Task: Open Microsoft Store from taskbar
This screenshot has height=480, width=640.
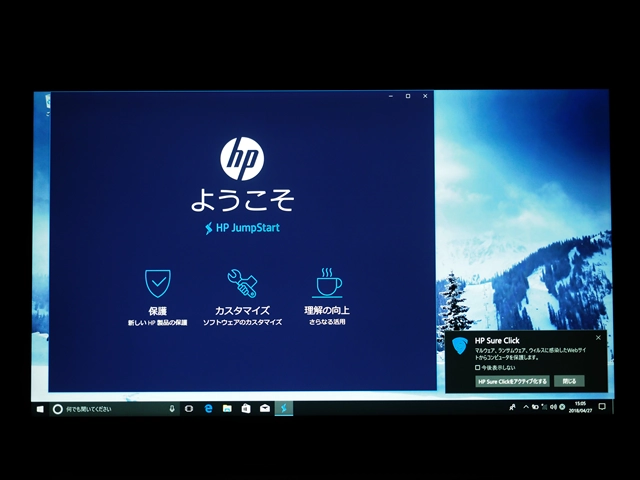Action: 246,408
